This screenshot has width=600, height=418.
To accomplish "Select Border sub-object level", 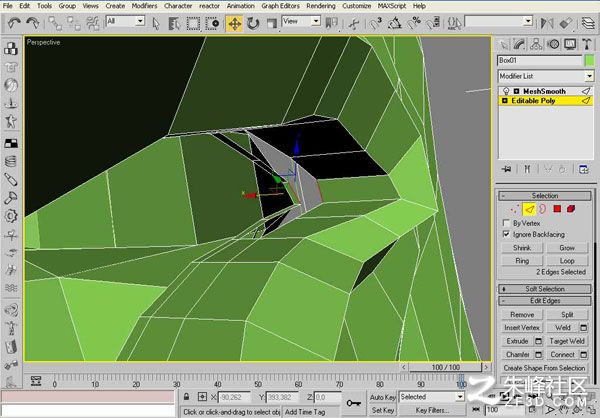I will [x=543, y=209].
